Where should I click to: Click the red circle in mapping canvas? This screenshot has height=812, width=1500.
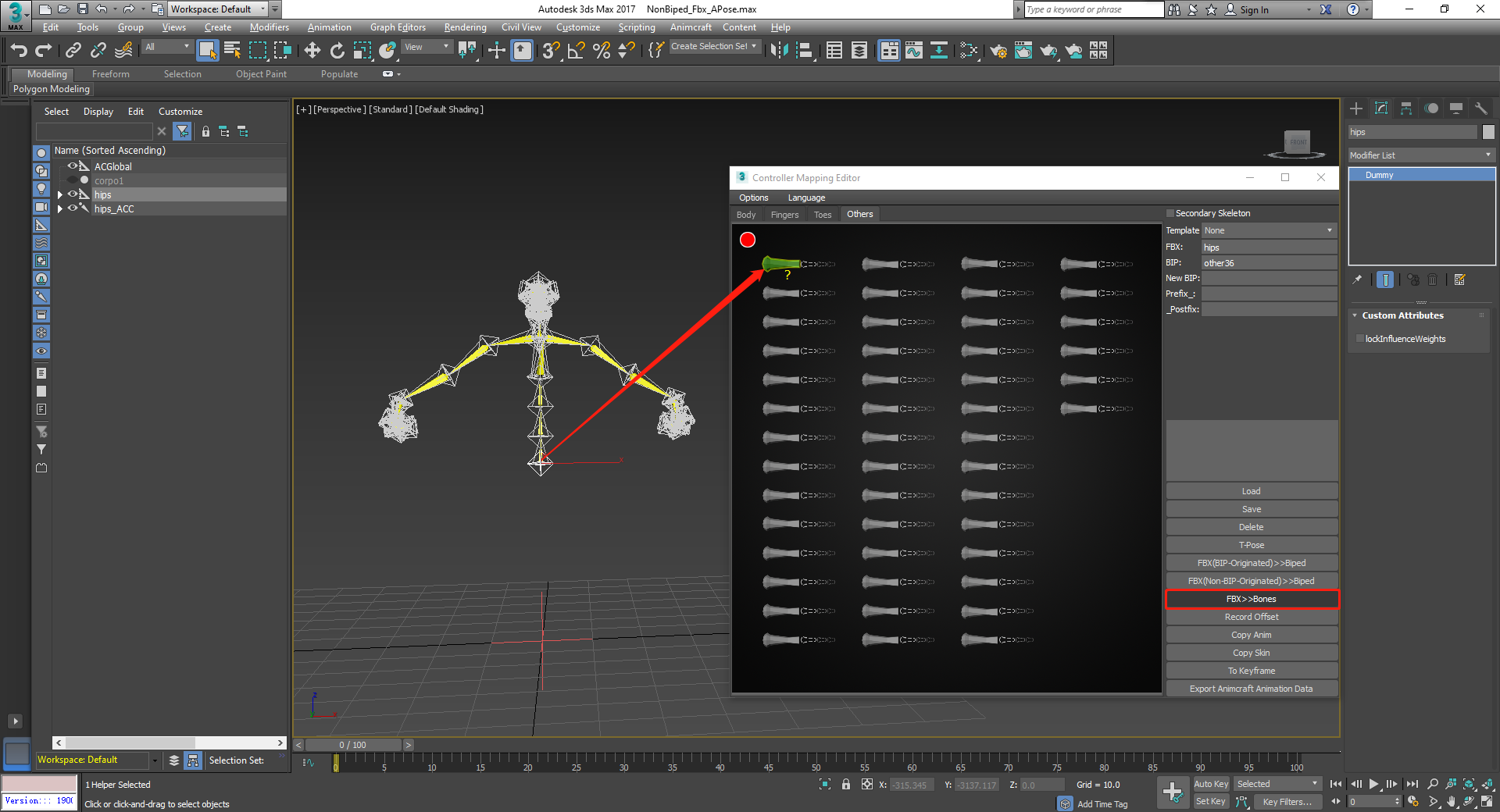click(x=748, y=240)
